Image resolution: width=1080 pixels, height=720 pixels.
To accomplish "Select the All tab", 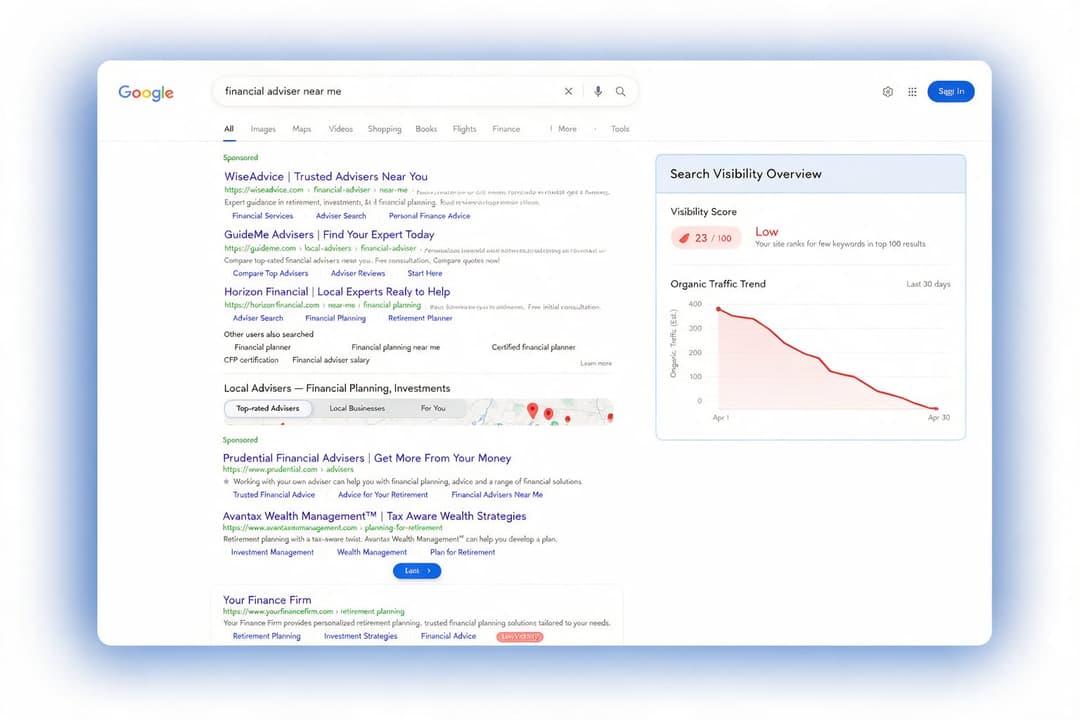I will pos(229,129).
